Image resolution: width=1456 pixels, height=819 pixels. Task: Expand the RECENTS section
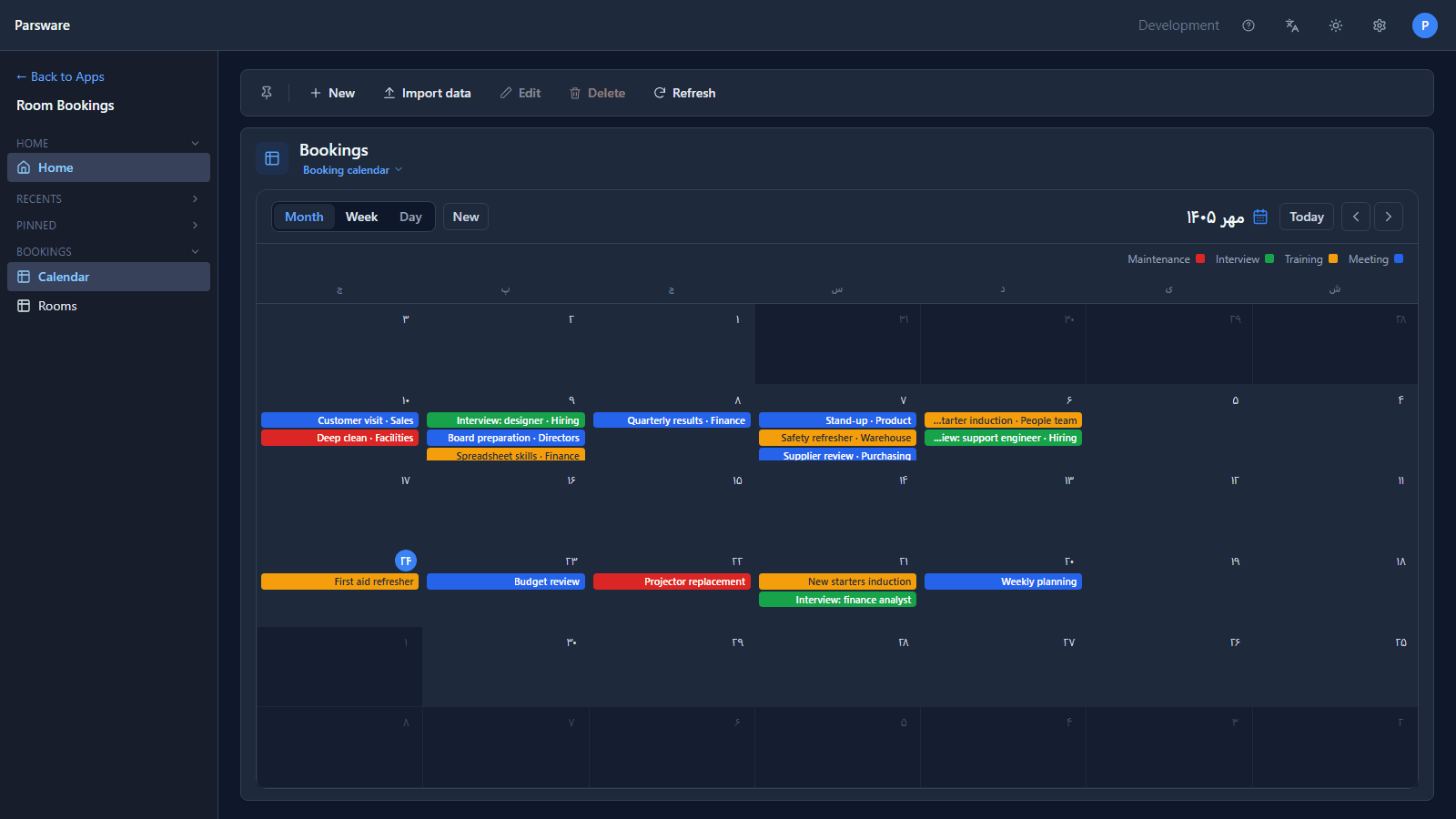(108, 198)
